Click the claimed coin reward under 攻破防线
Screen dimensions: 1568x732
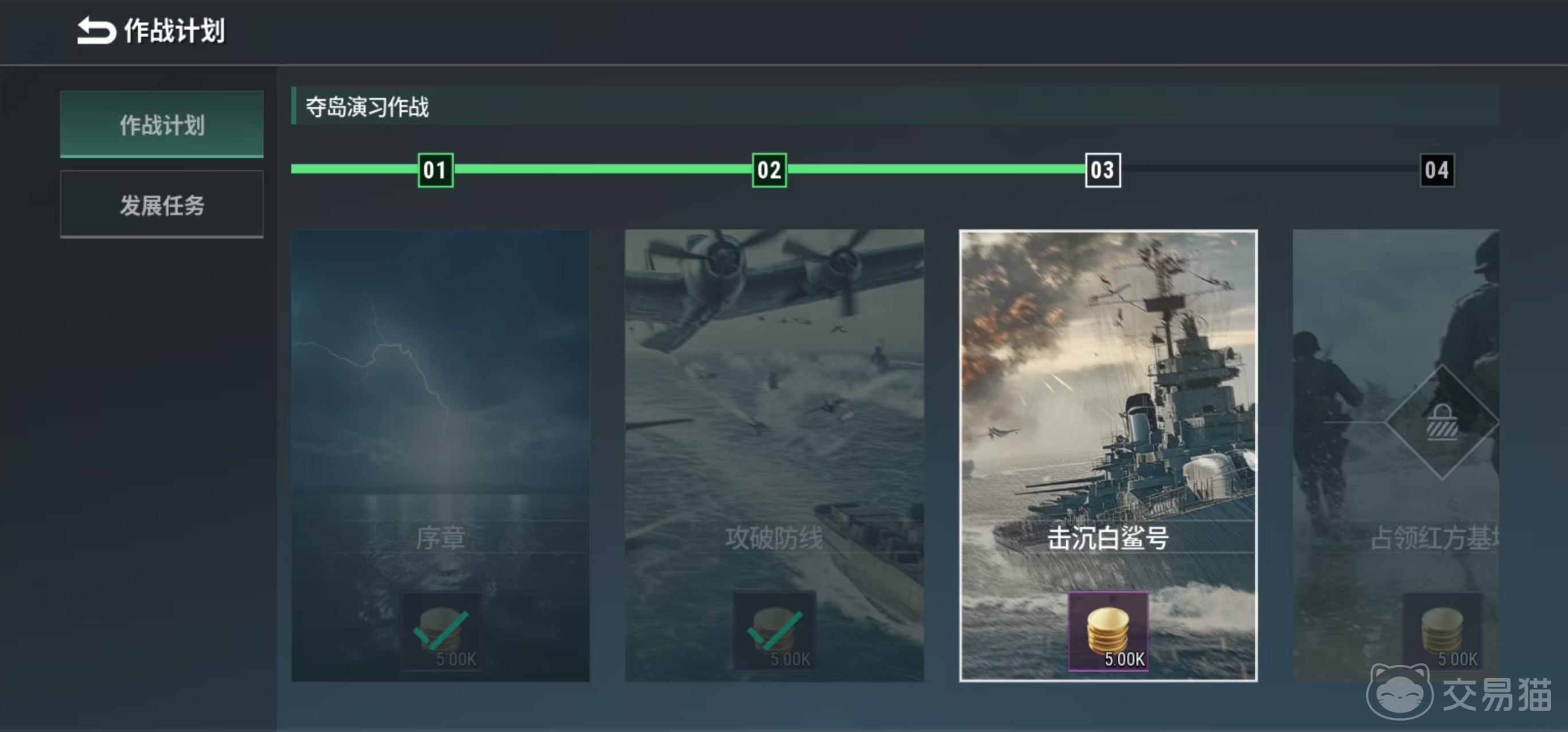coord(774,631)
